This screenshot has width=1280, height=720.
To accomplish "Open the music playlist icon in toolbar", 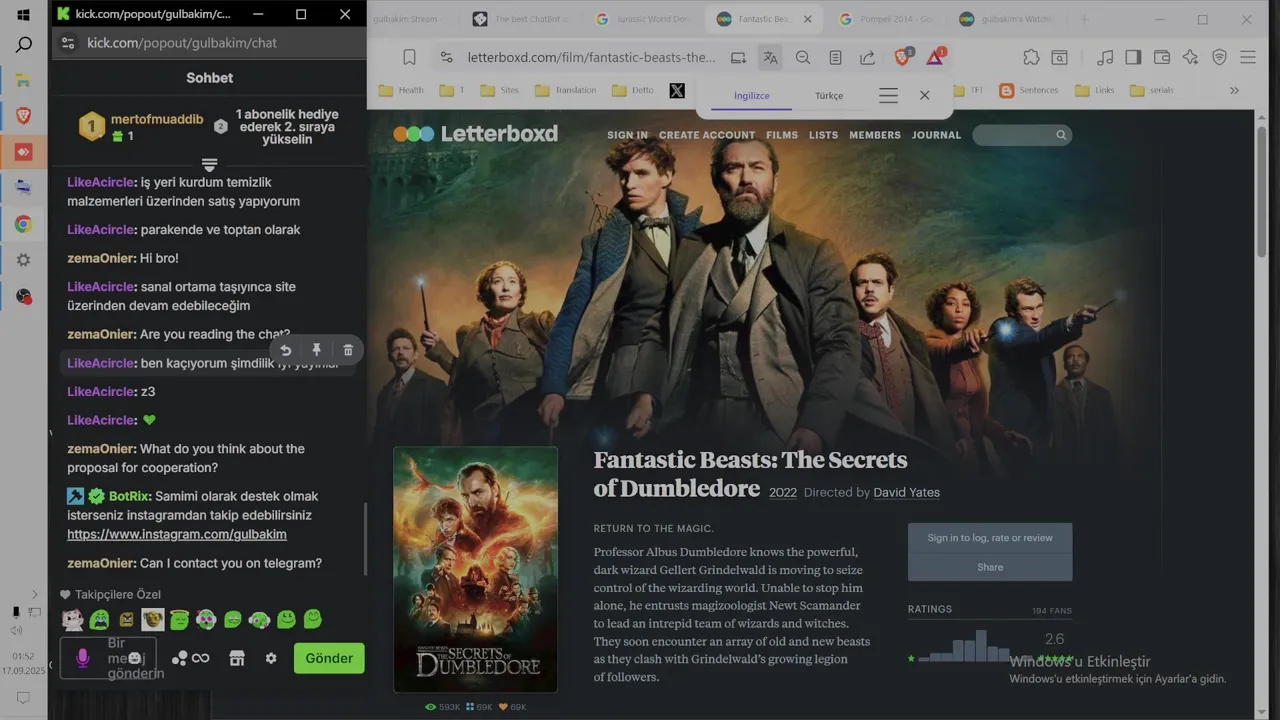I will pos(1105,58).
